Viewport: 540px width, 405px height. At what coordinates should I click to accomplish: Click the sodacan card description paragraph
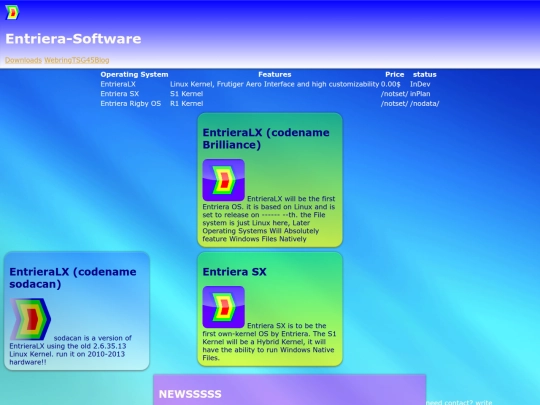click(71, 350)
